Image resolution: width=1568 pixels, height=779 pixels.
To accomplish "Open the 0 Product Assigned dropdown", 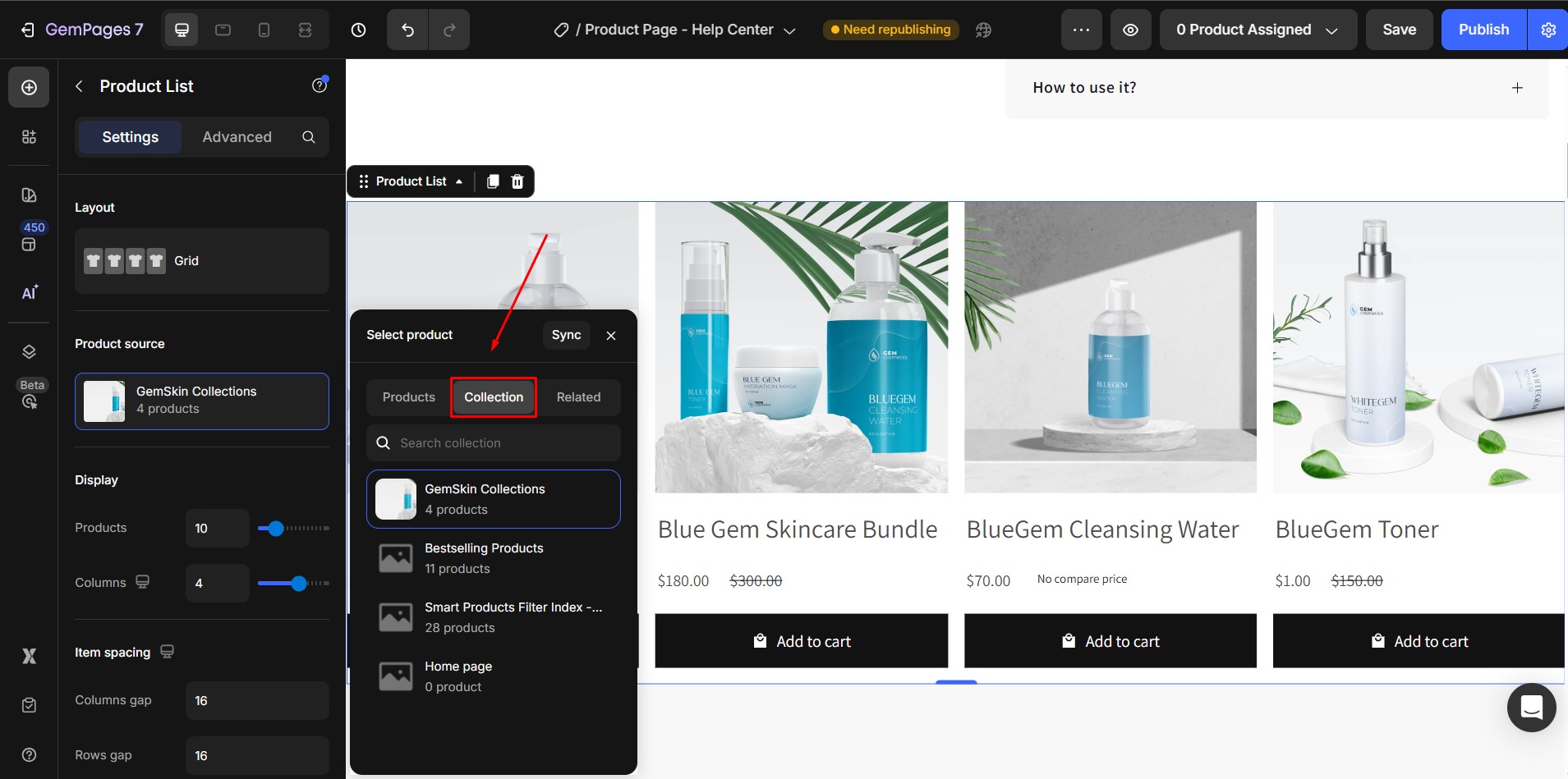I will (x=1257, y=30).
